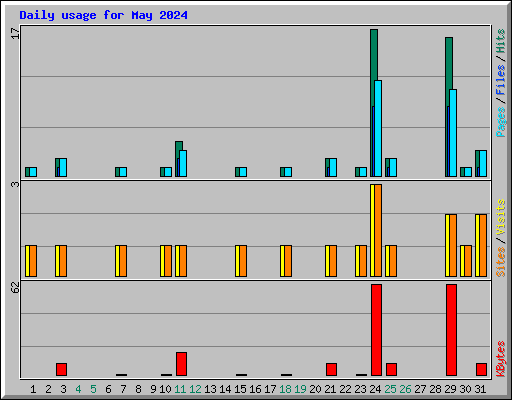The image size is (512, 400).
Task: Click the red KBytes bar for day 29
Action: point(451,330)
